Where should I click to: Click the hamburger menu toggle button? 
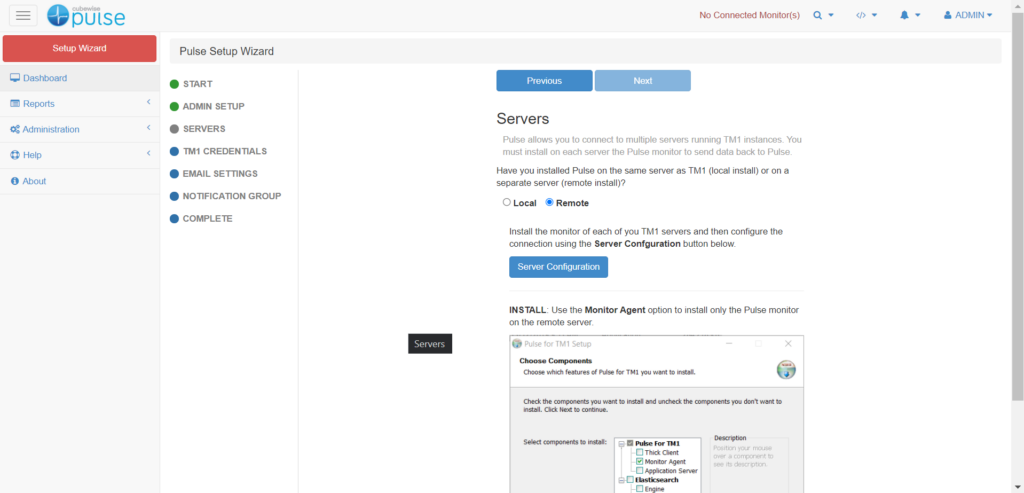pos(23,15)
